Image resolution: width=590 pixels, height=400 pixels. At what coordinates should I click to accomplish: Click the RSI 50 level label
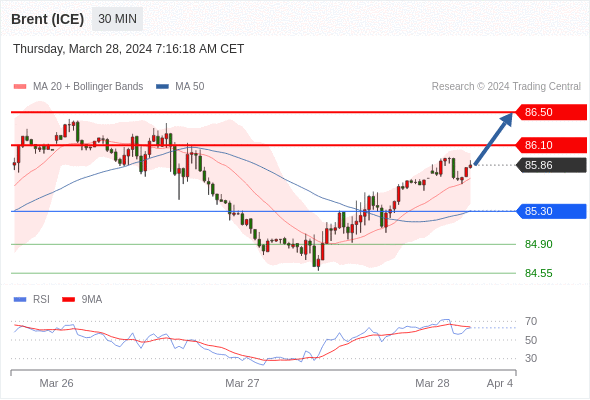click(531, 340)
